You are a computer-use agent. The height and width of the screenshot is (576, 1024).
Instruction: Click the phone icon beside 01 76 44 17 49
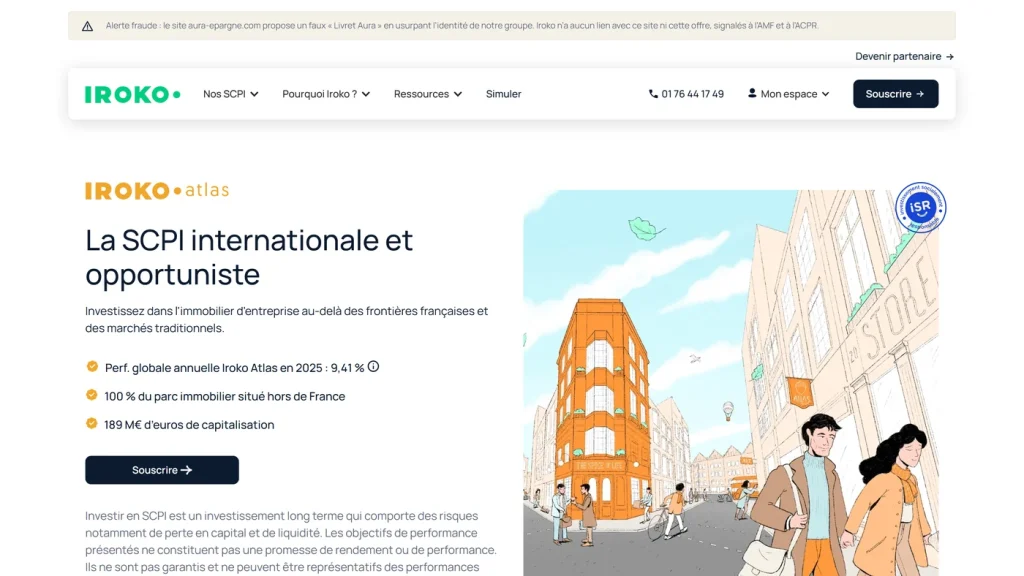coord(653,93)
